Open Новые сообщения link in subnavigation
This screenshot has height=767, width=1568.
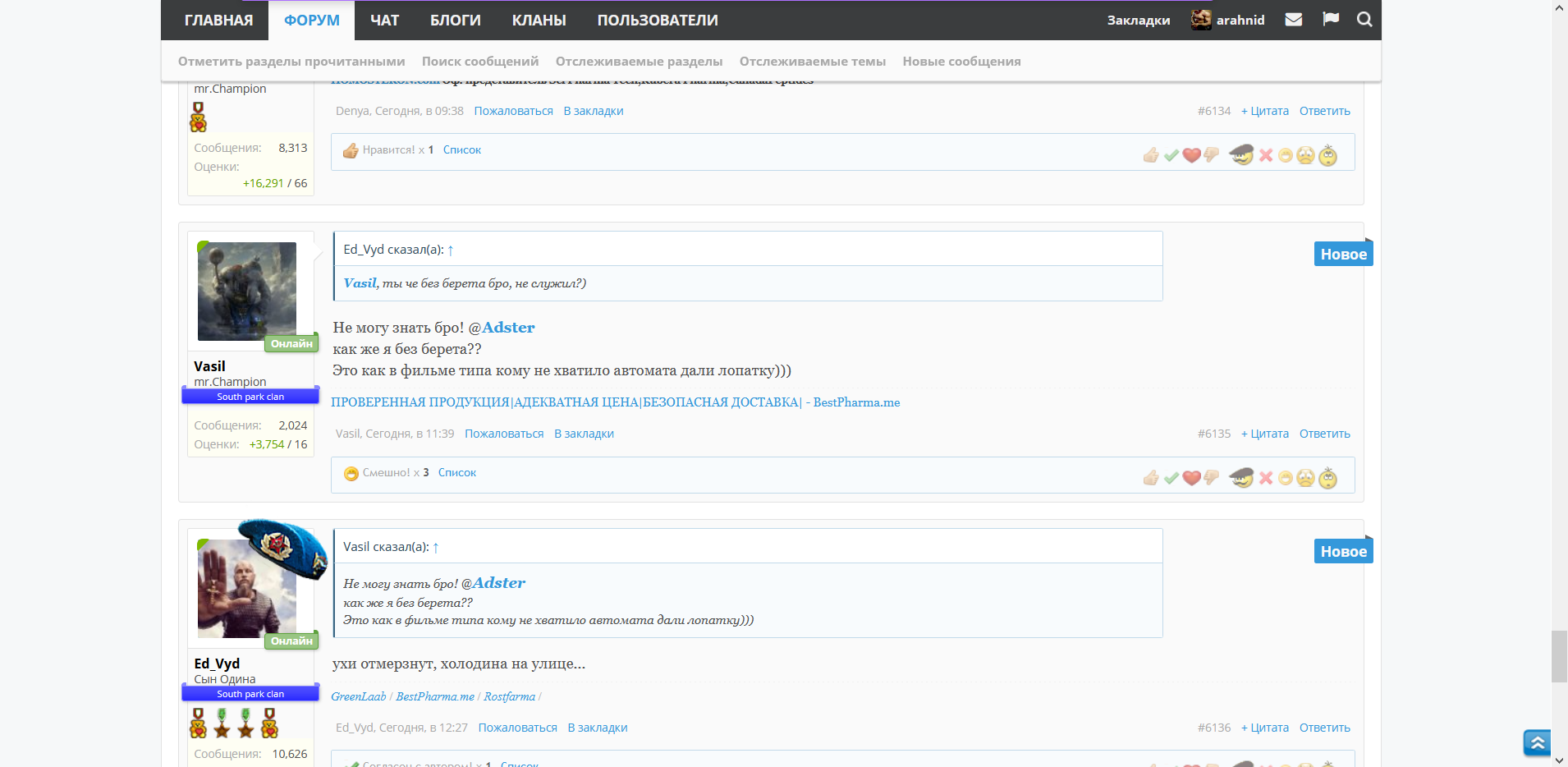point(961,62)
